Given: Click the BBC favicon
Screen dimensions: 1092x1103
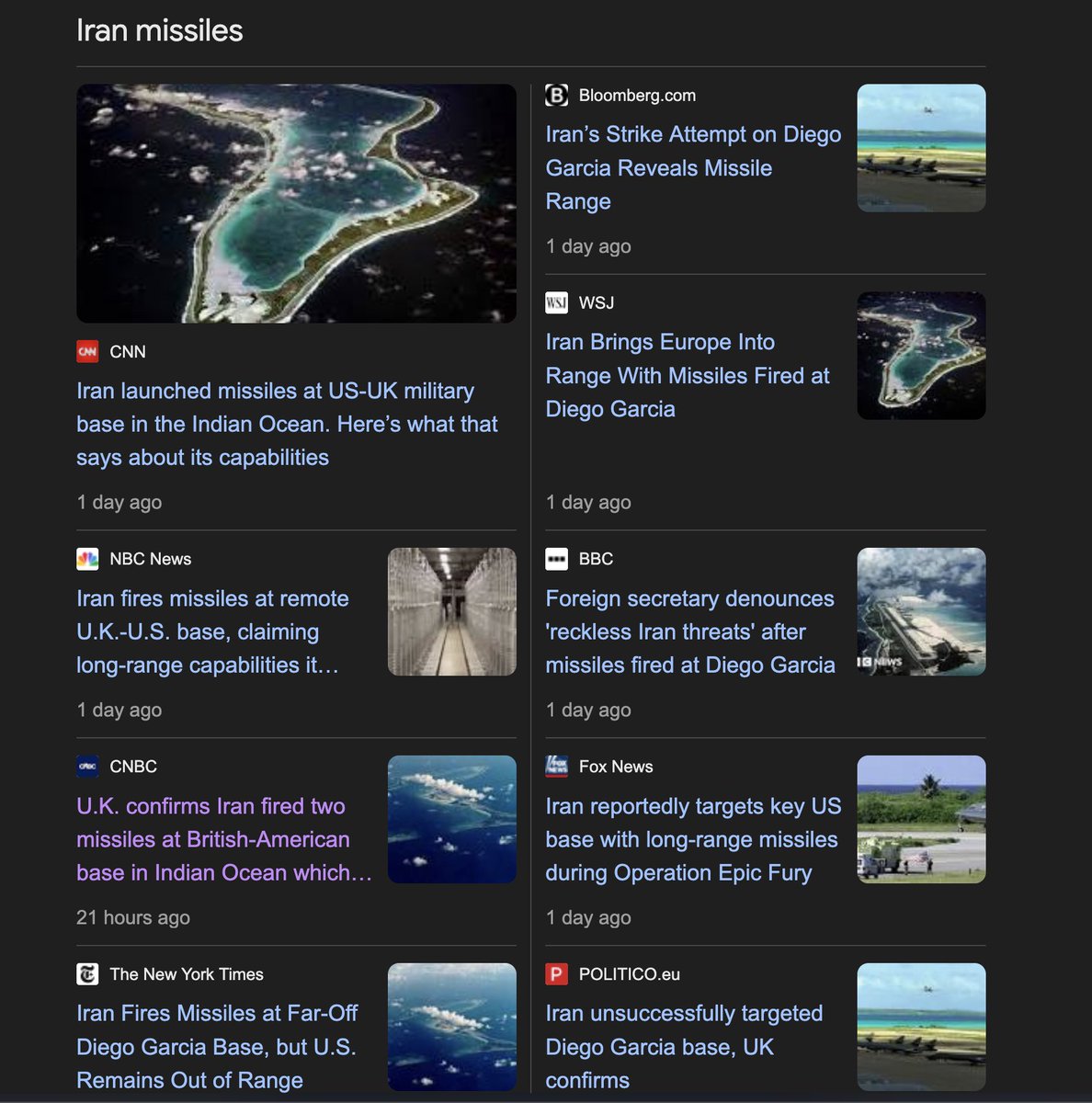Looking at the screenshot, I should click(556, 559).
